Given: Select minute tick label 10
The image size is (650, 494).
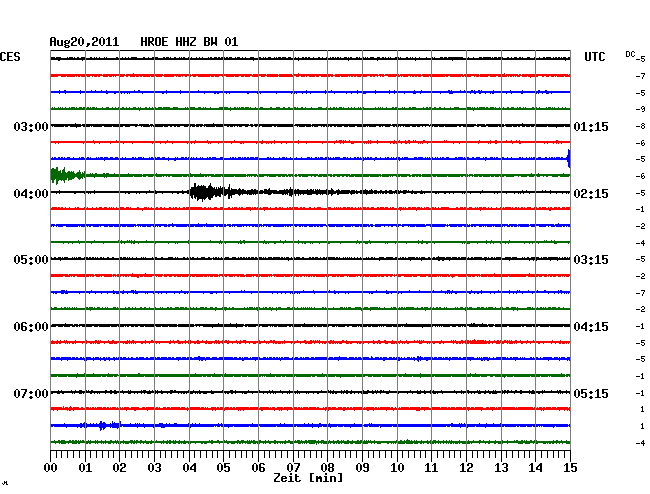Looking at the screenshot, I should (397, 468).
